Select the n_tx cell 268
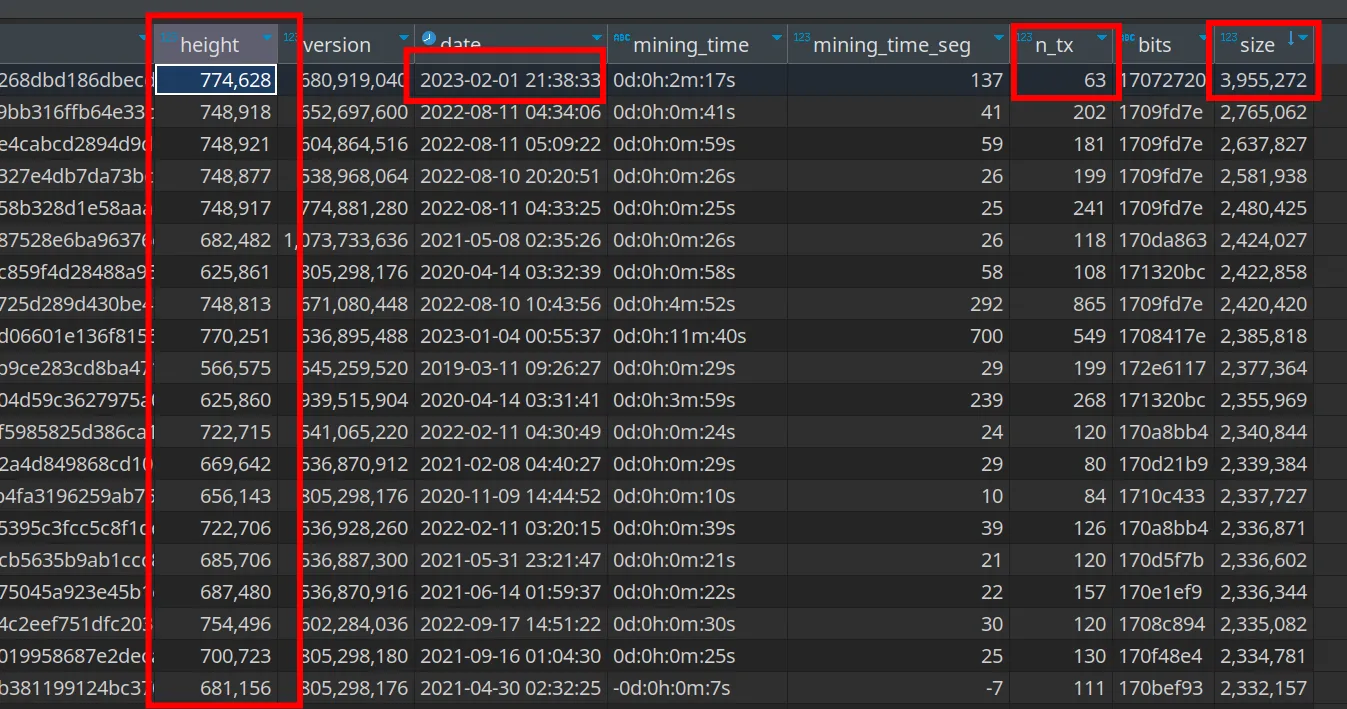The width and height of the screenshot is (1347, 709). tap(1061, 400)
